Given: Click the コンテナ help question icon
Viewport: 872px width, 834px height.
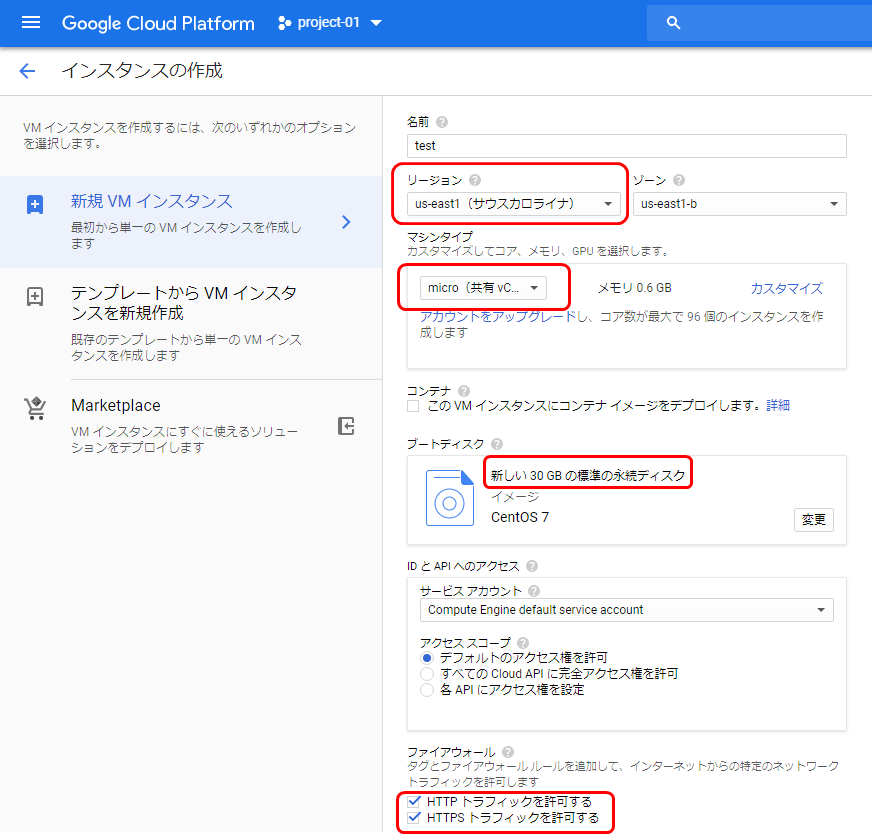Looking at the screenshot, I should 464,391.
